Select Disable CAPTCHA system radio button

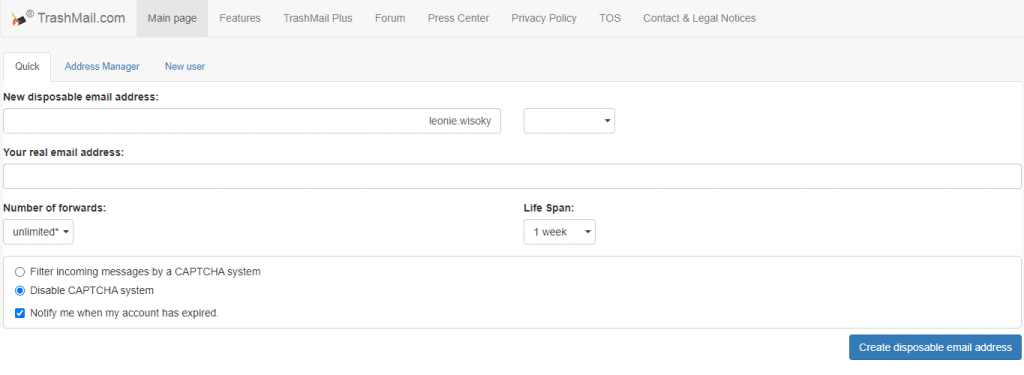tap(20, 291)
